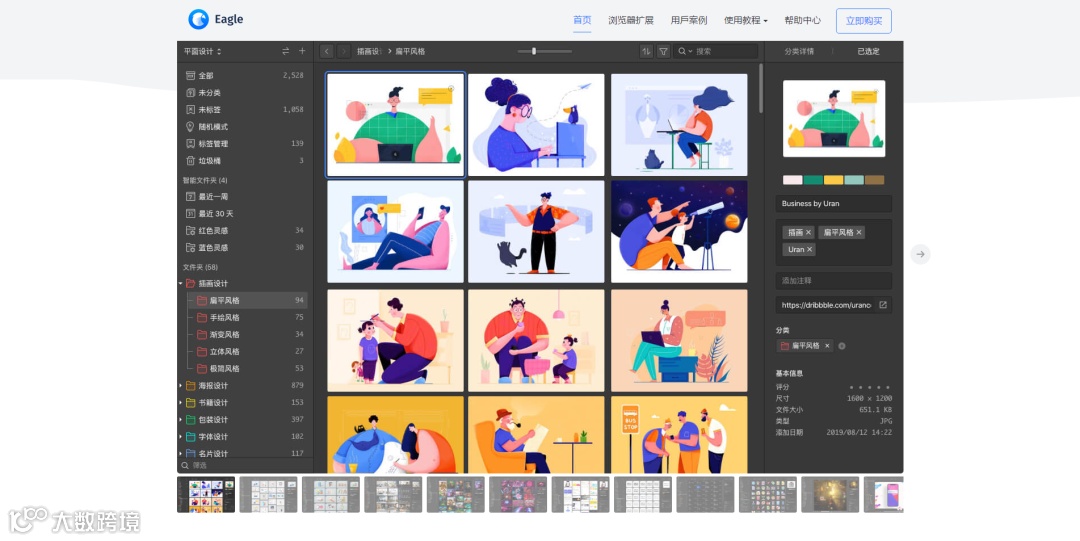
Task: Select 随机模式 in the sidebar
Action: pos(245,127)
